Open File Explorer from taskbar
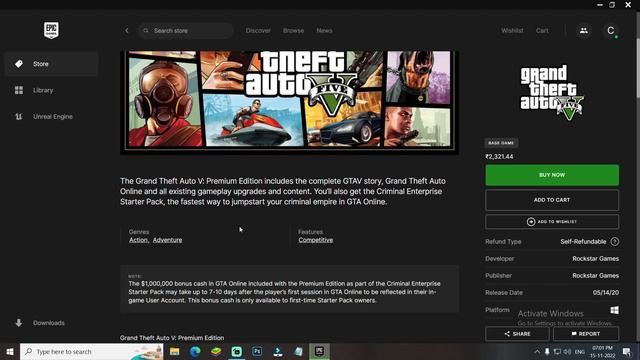640x360 pixels. (175, 351)
